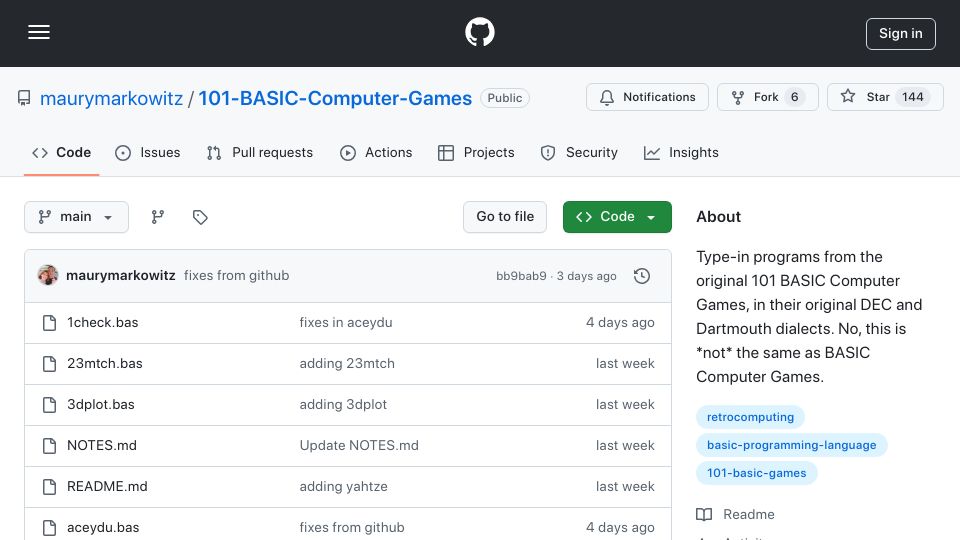Click the Sign in button

[x=901, y=34]
